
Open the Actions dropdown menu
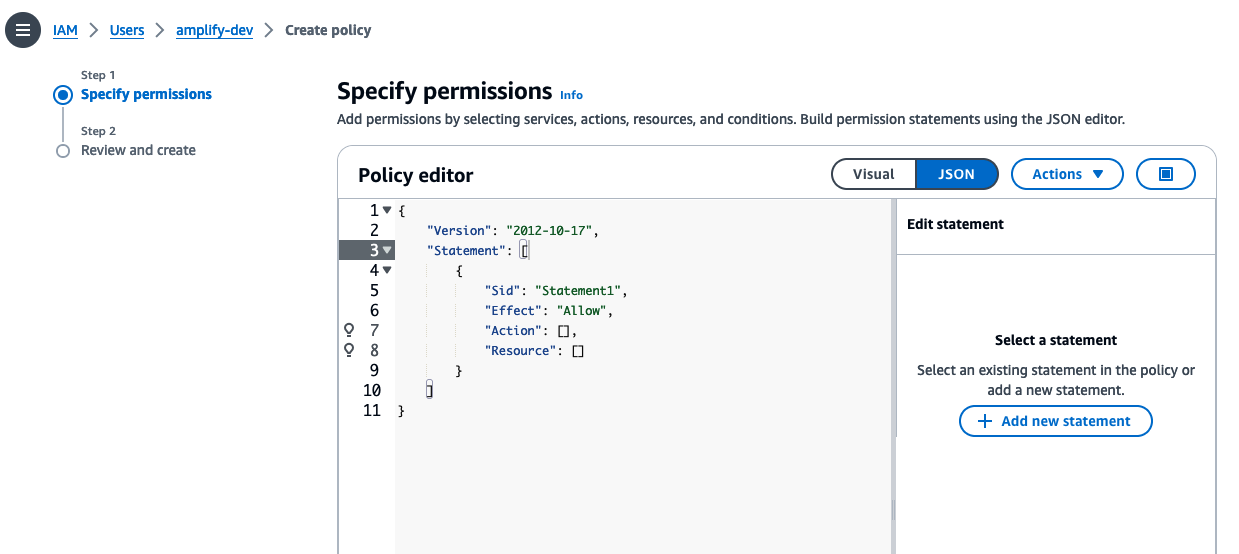(1067, 174)
